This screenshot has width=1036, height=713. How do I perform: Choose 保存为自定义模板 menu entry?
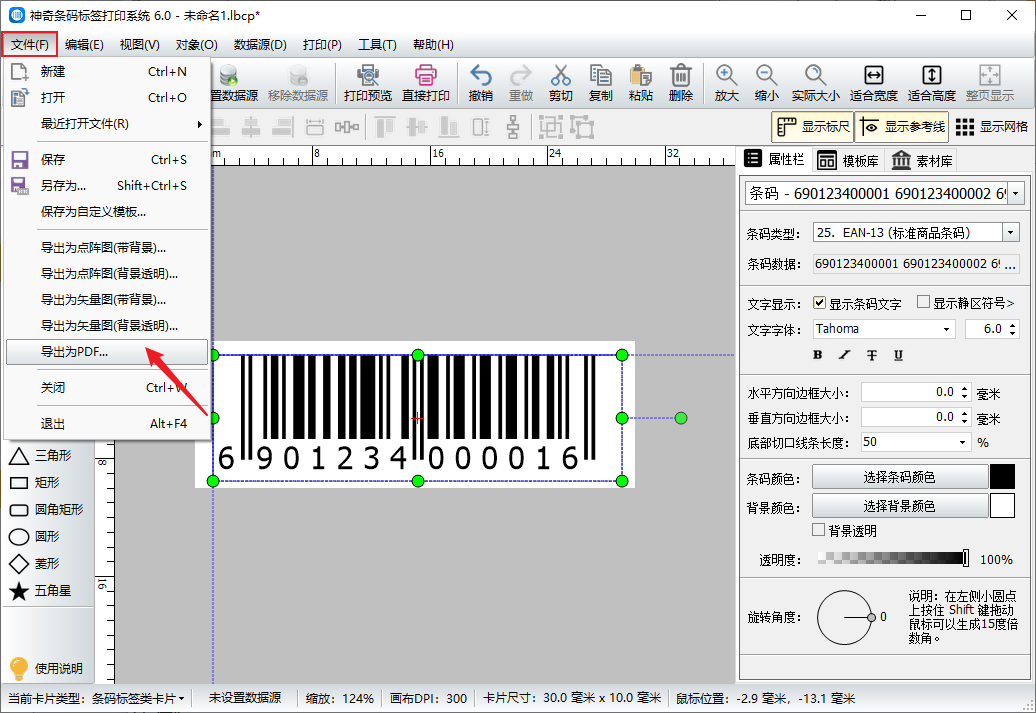107,211
